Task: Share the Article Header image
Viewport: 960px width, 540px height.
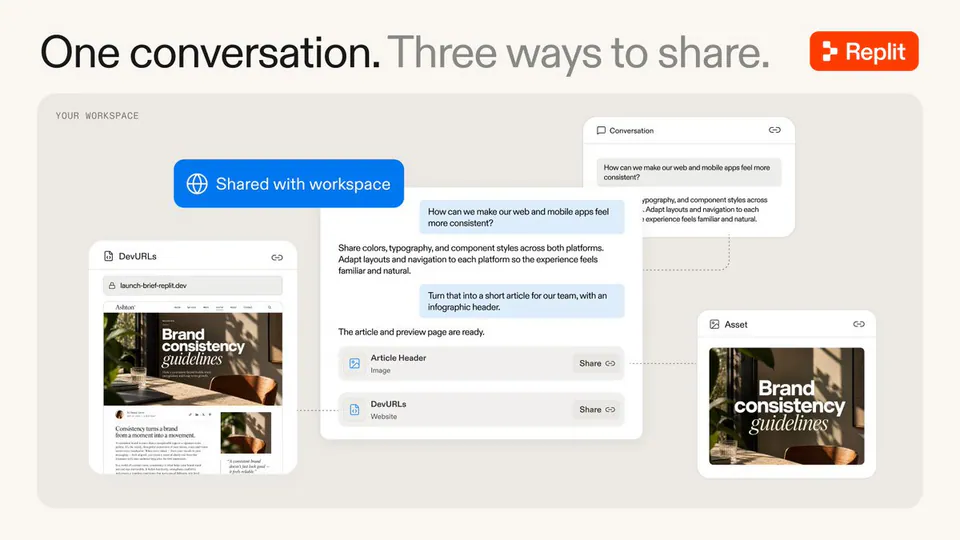Action: tap(597, 363)
